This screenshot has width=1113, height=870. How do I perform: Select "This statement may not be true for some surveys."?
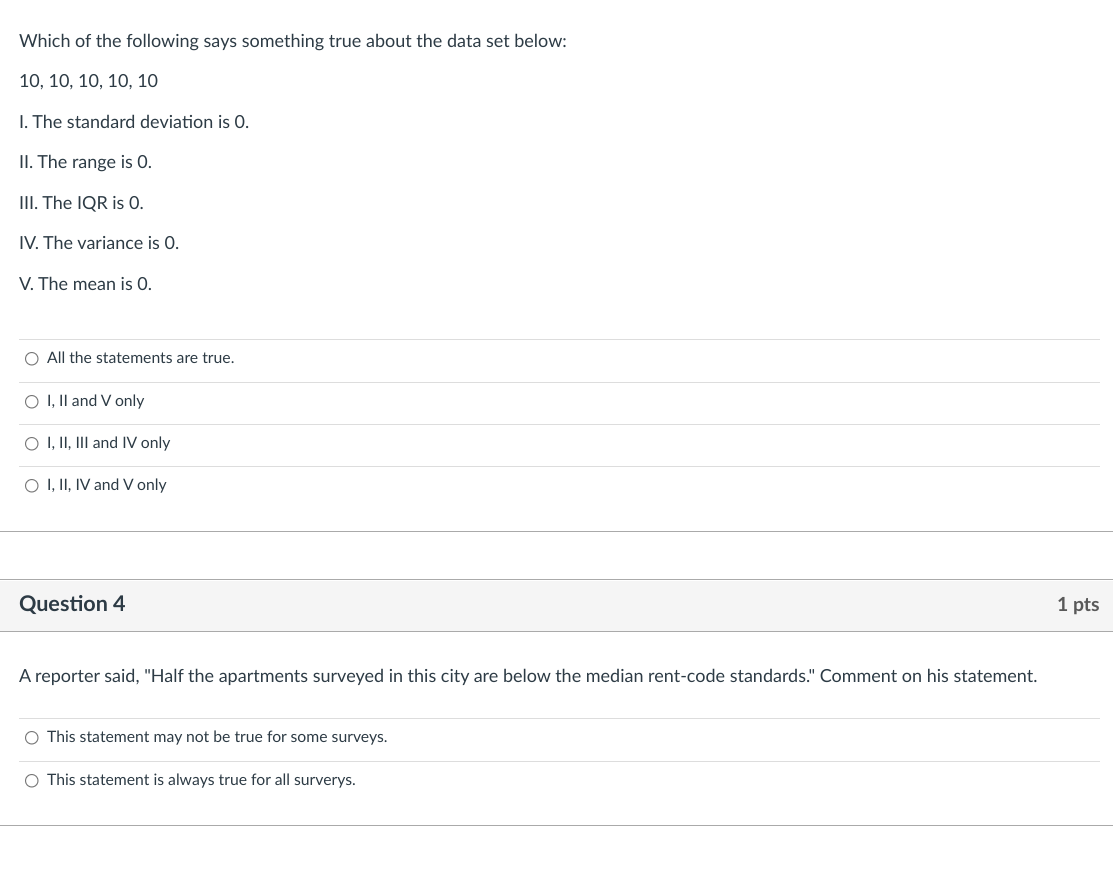tap(31, 737)
